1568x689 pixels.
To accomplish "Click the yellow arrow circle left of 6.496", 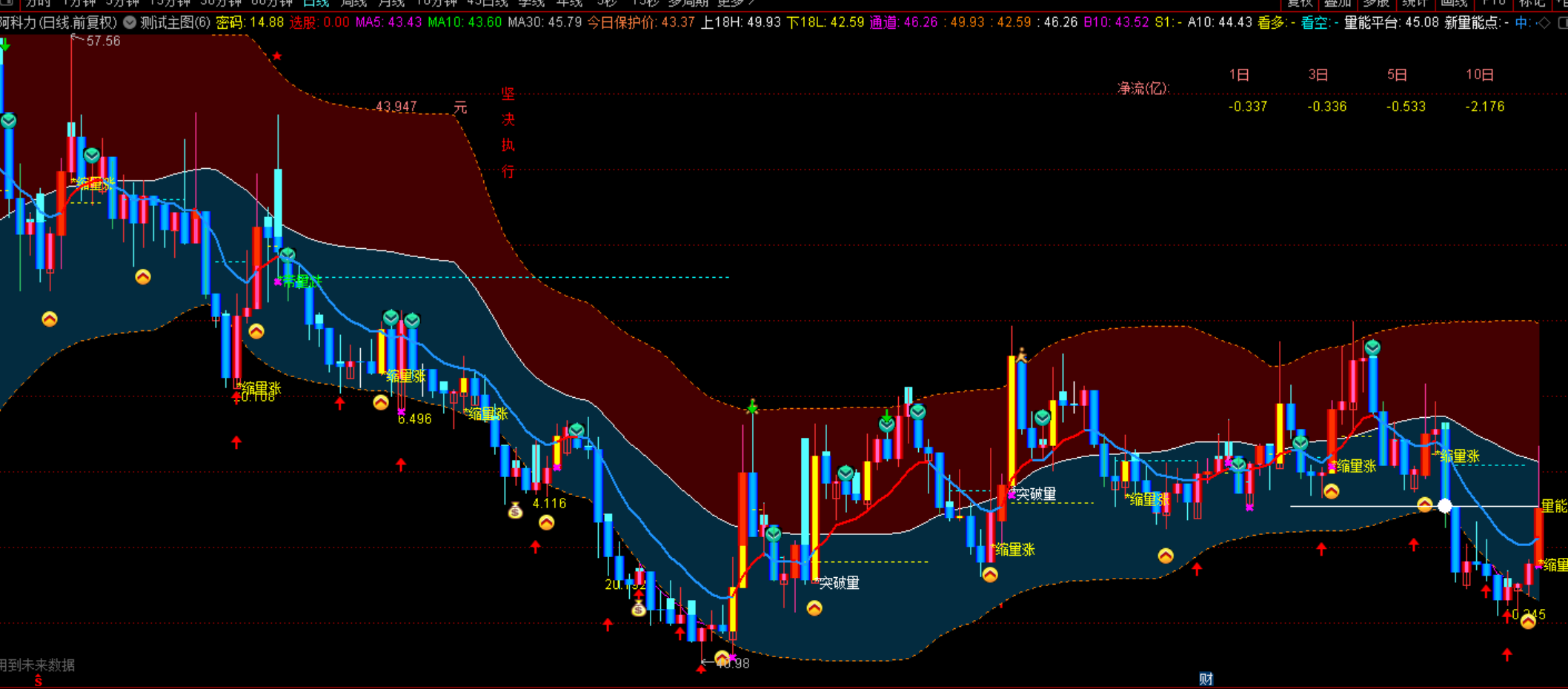I will point(381,402).
